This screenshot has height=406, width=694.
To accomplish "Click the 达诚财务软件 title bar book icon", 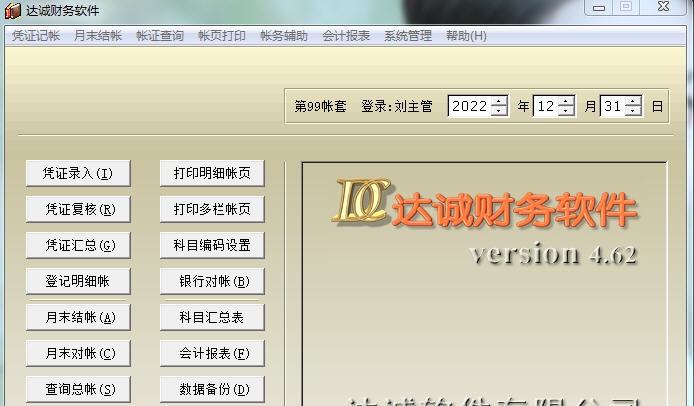I will (x=13, y=10).
